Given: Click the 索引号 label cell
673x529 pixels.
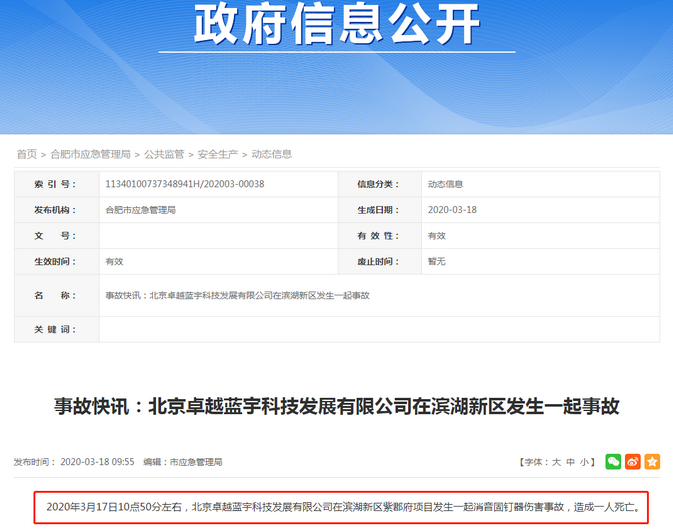Looking at the screenshot, I should [x=57, y=184].
